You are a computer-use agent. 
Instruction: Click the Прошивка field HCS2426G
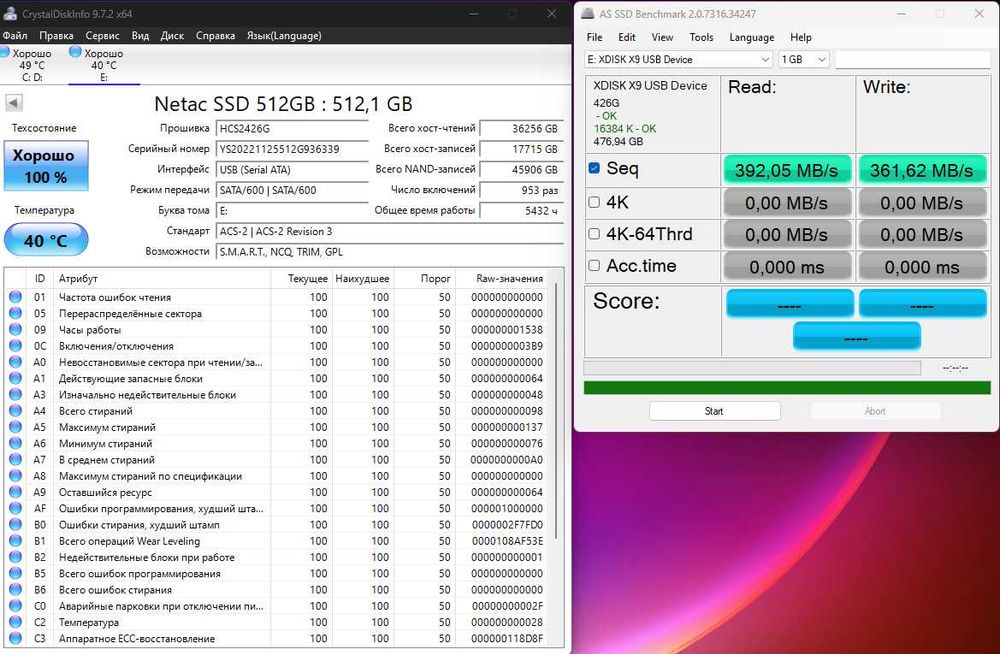coord(291,128)
